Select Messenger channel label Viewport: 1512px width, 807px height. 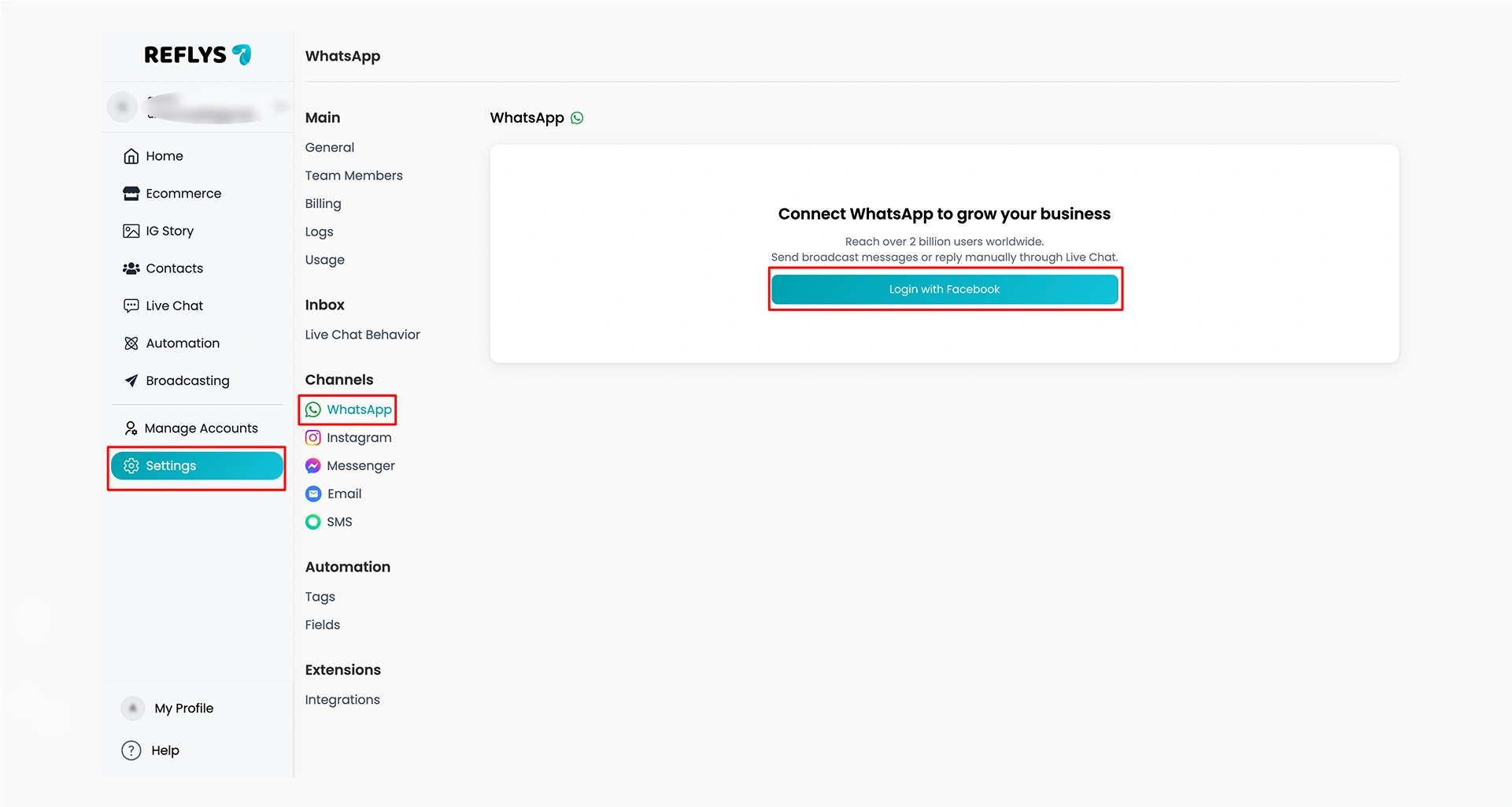[x=360, y=466]
